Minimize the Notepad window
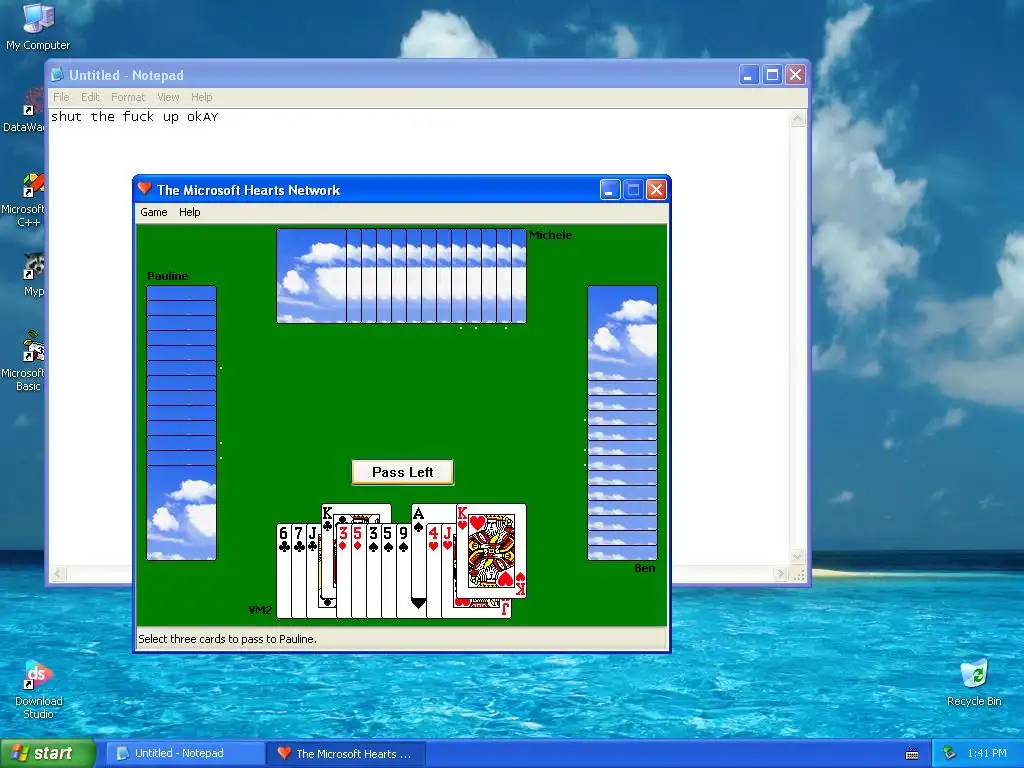 [748, 75]
